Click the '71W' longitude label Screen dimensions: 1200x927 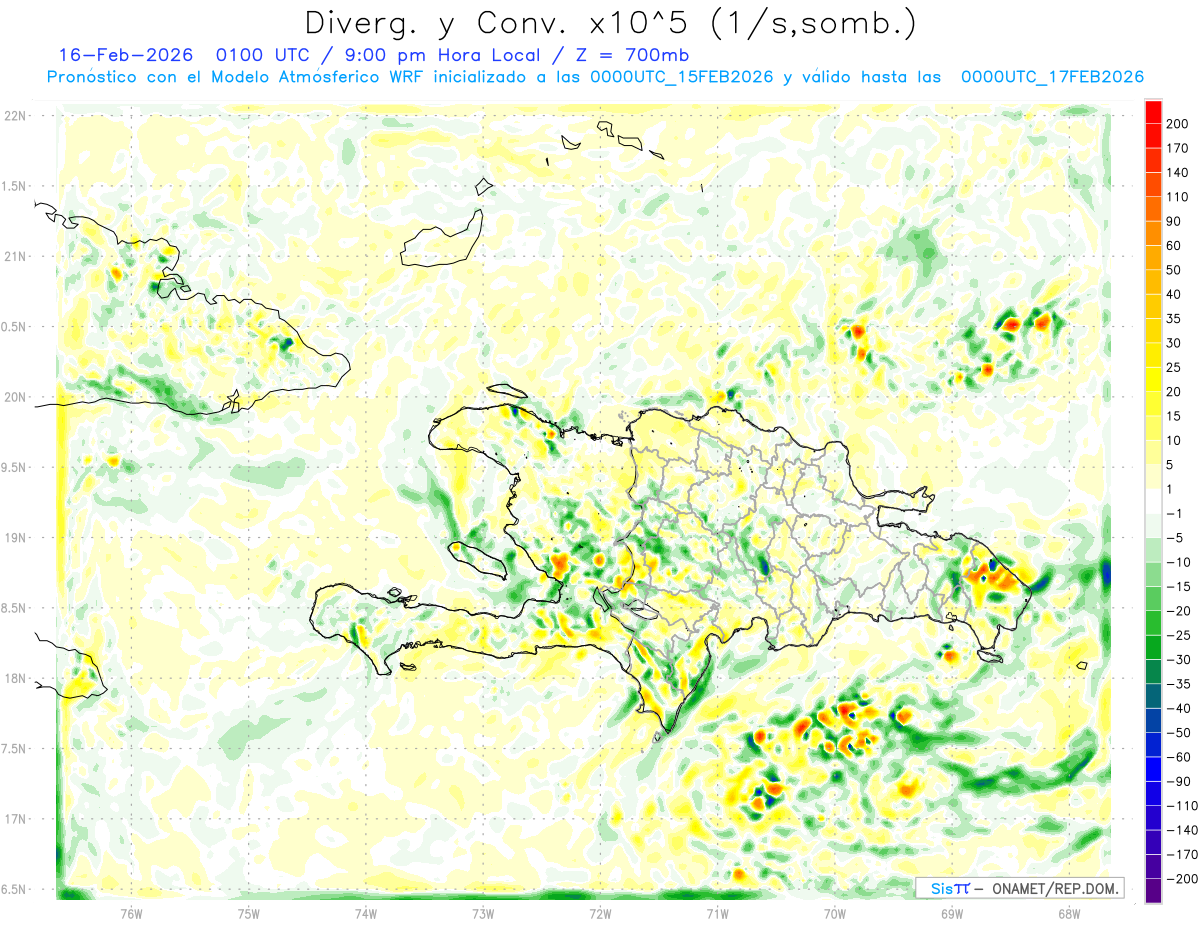coord(717,913)
